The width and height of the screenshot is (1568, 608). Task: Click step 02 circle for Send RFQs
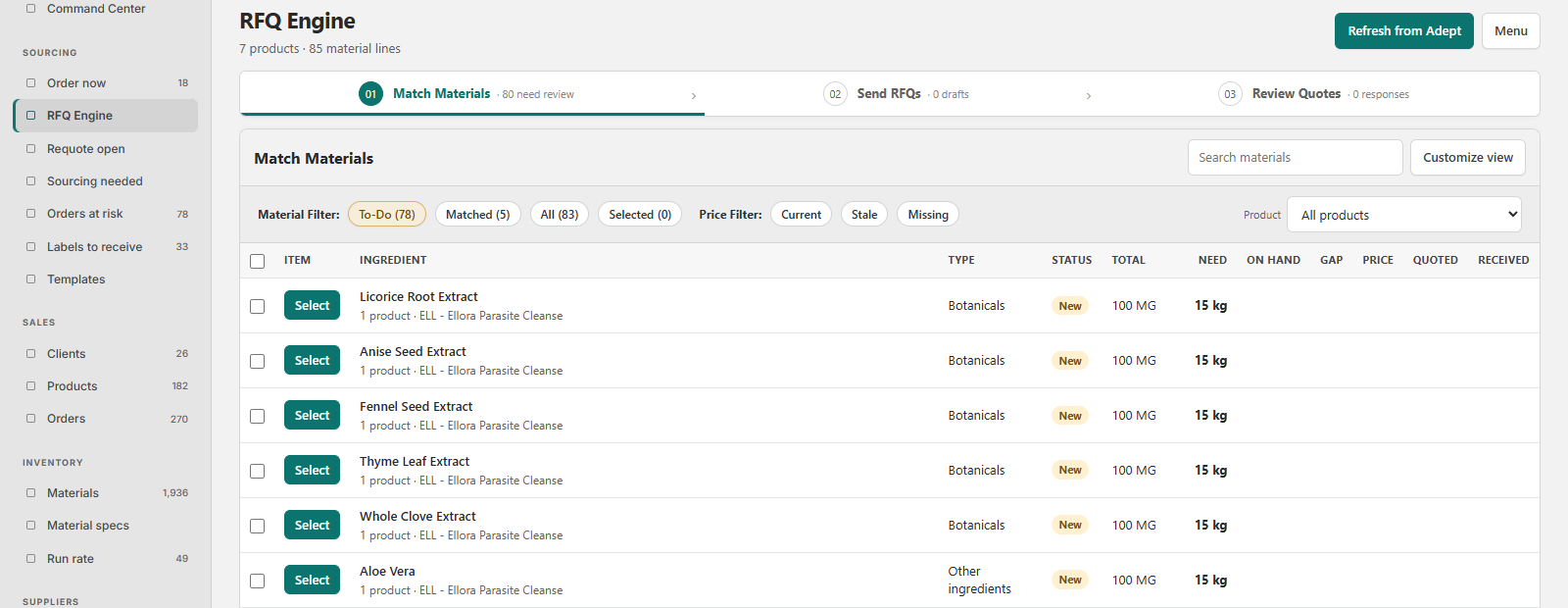pos(835,94)
